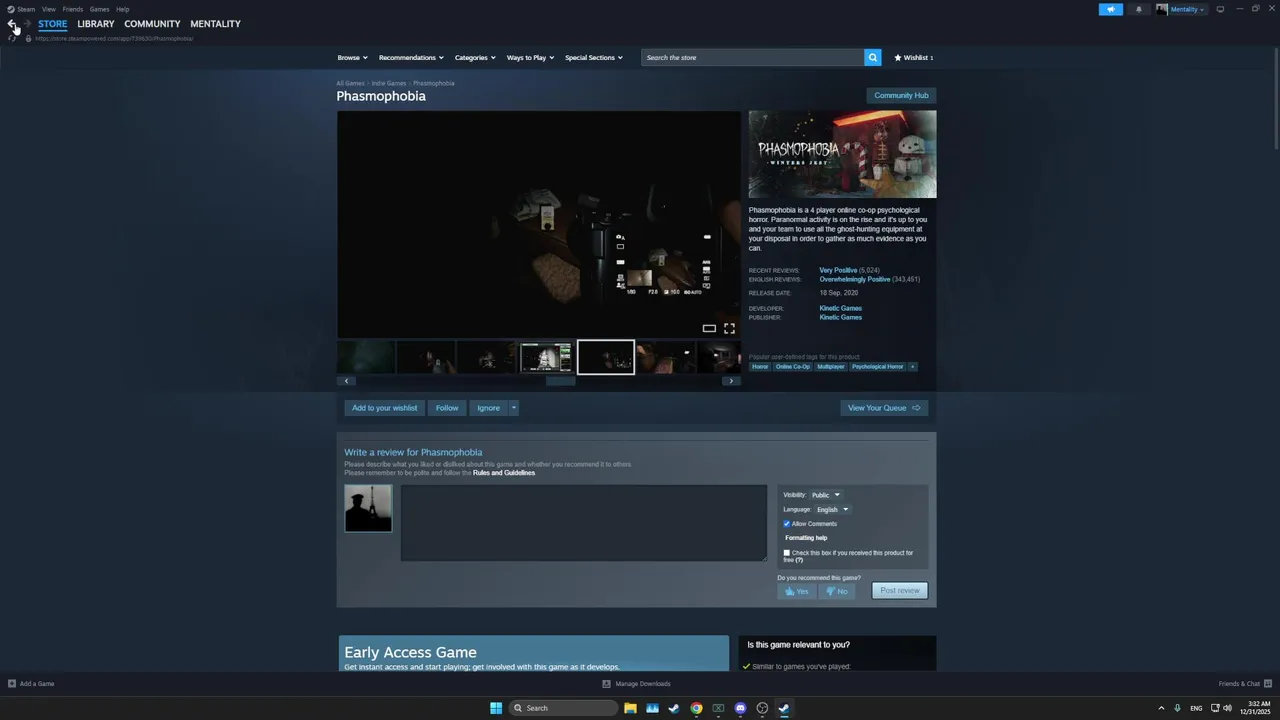Open the announcements megaphone button
Screen dimensions: 1280x720
(x=1110, y=9)
